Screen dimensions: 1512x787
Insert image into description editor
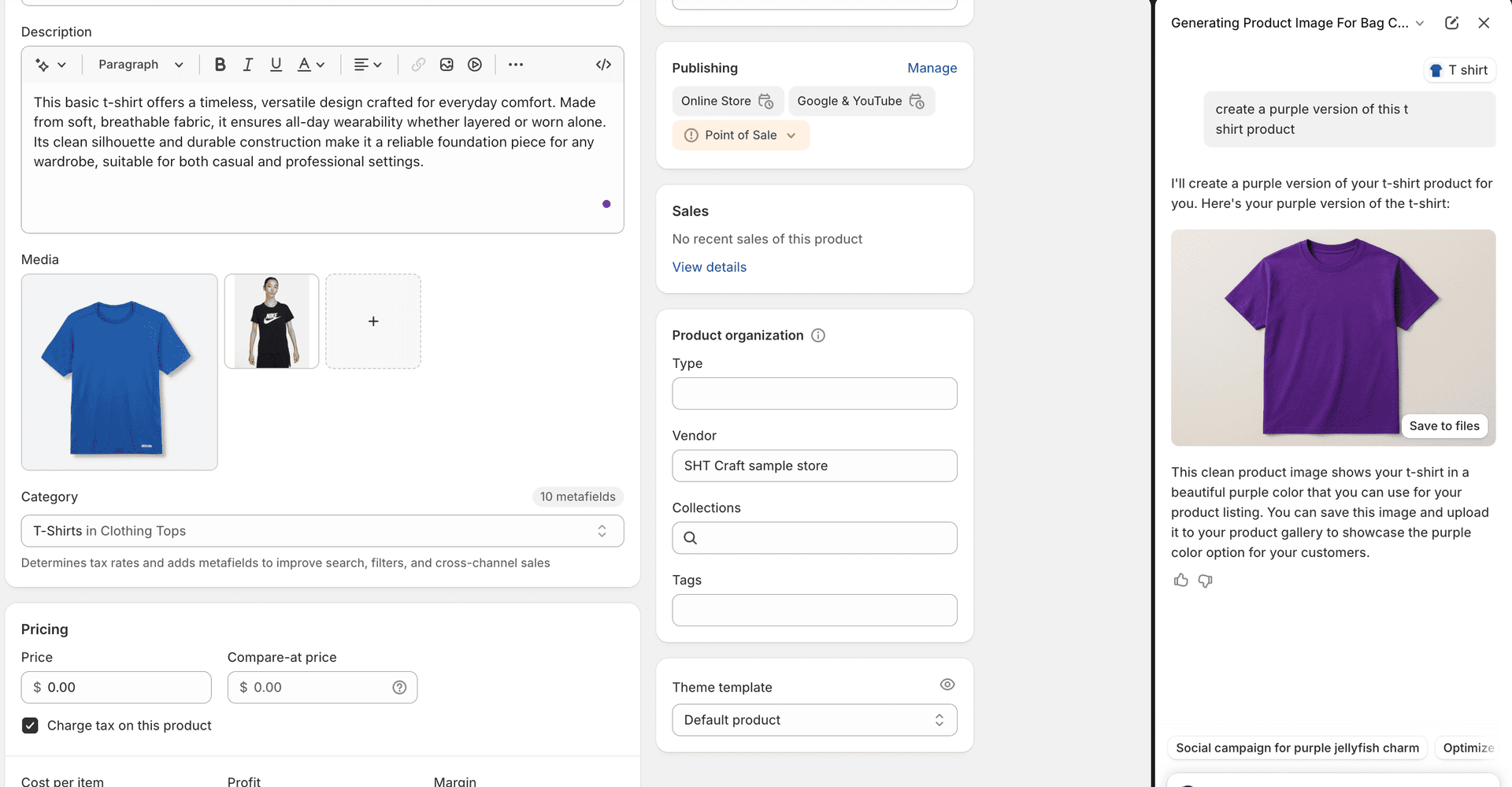(447, 65)
